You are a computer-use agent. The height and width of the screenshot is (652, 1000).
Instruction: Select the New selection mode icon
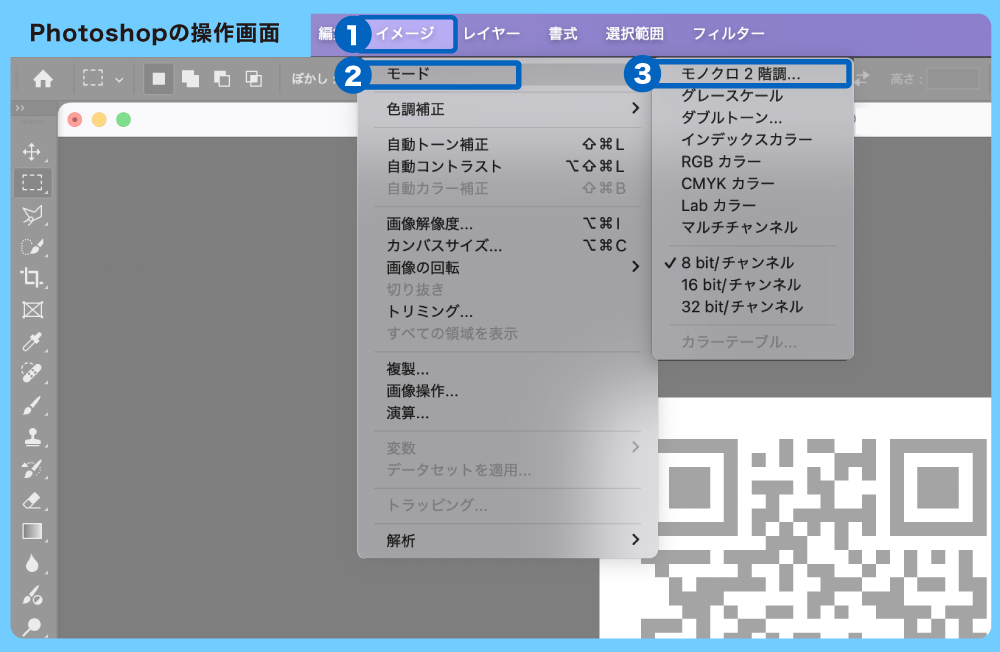point(158,79)
